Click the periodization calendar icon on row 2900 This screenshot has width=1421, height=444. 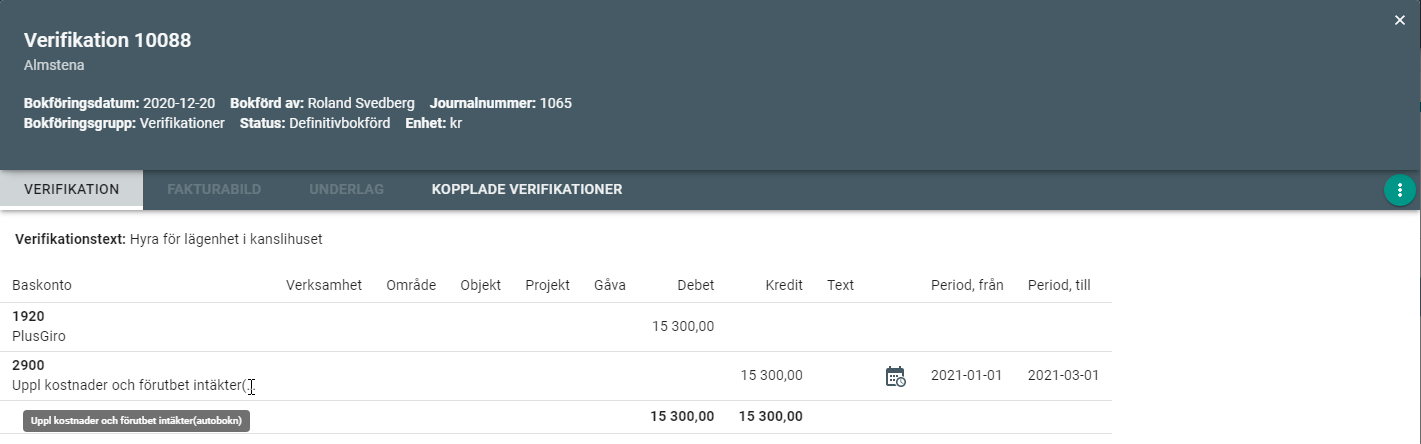tap(895, 376)
